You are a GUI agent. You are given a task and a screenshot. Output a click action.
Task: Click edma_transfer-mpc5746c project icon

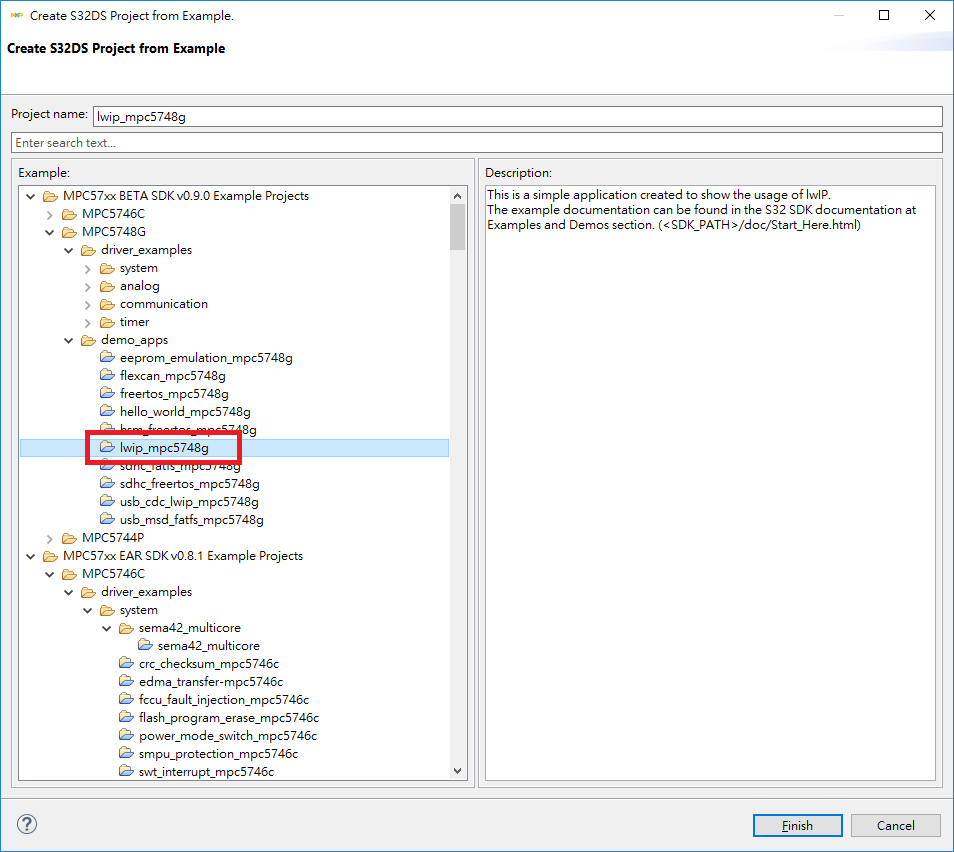pos(127,682)
